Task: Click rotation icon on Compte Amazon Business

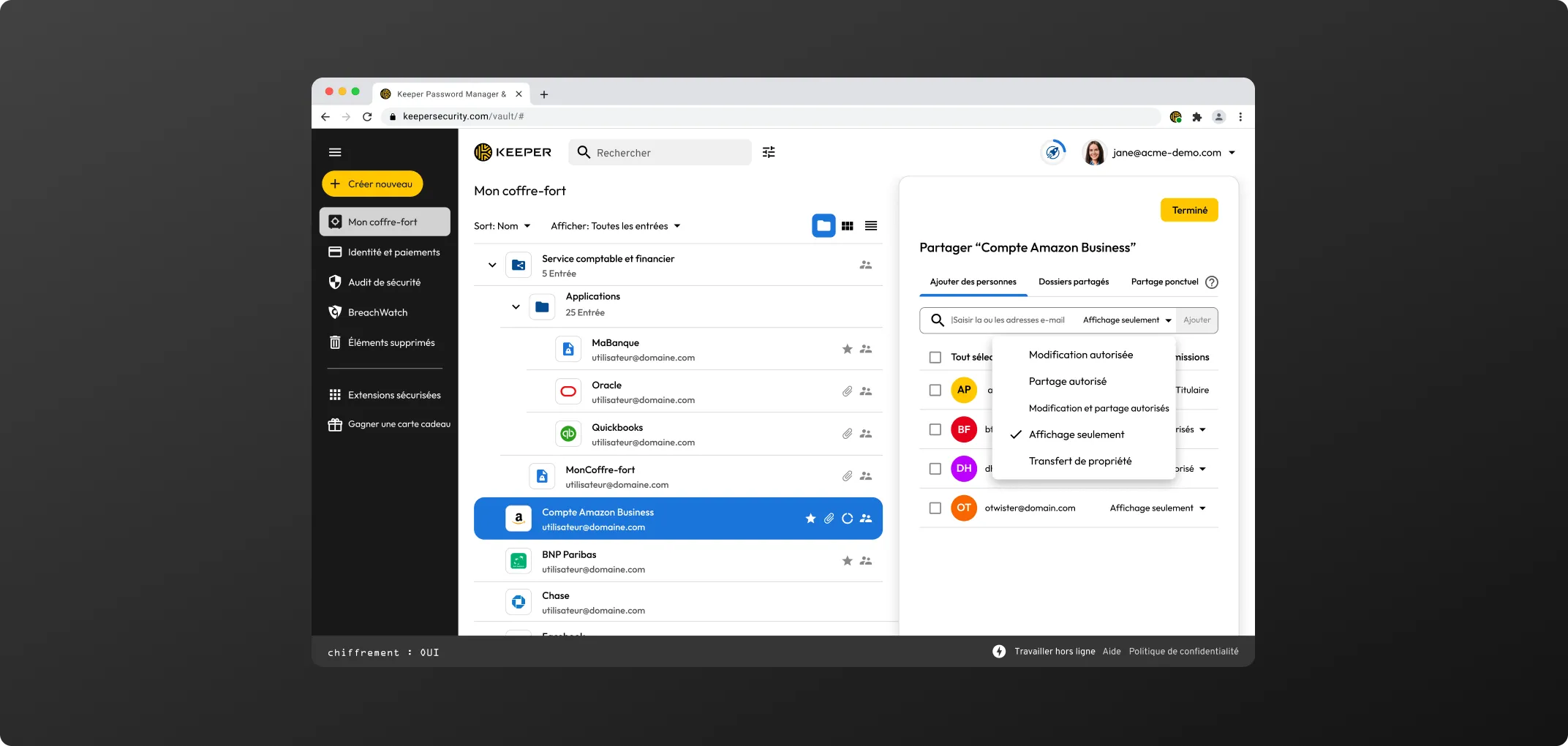Action: point(847,519)
